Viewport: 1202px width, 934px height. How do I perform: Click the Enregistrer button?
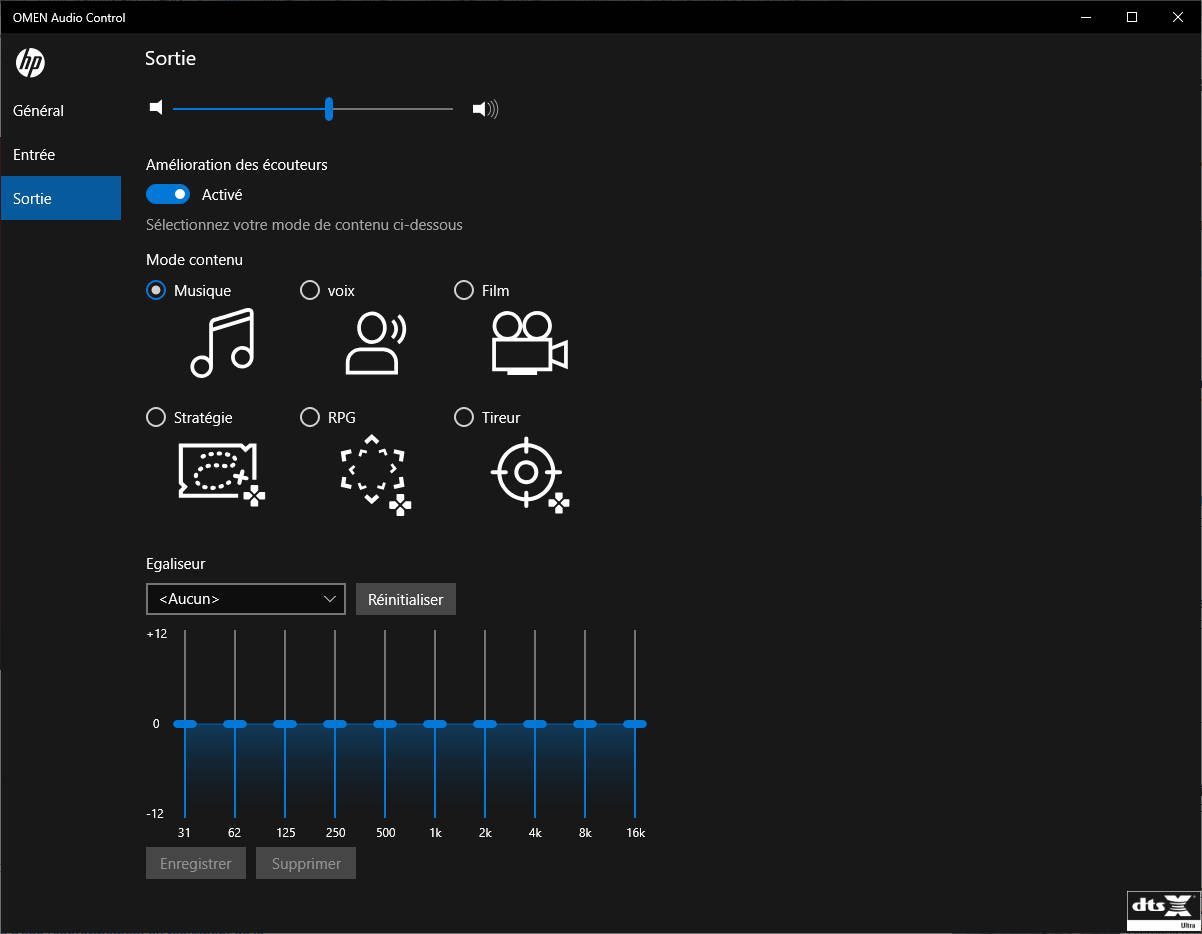point(196,864)
